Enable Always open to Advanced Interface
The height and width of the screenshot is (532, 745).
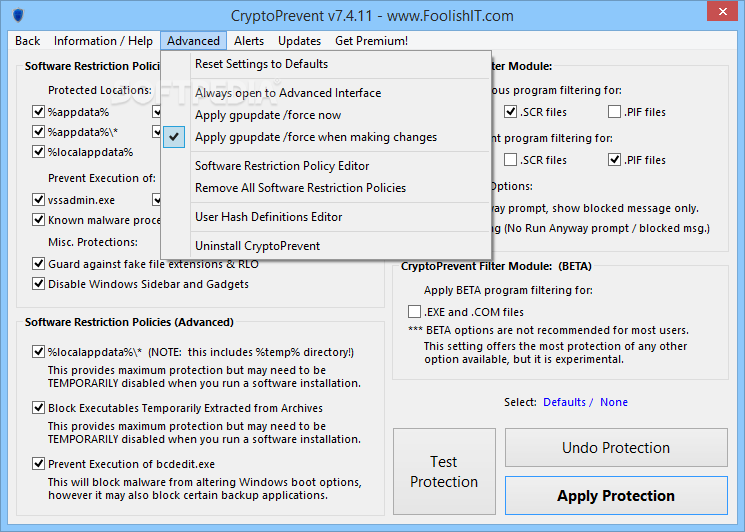326,93
